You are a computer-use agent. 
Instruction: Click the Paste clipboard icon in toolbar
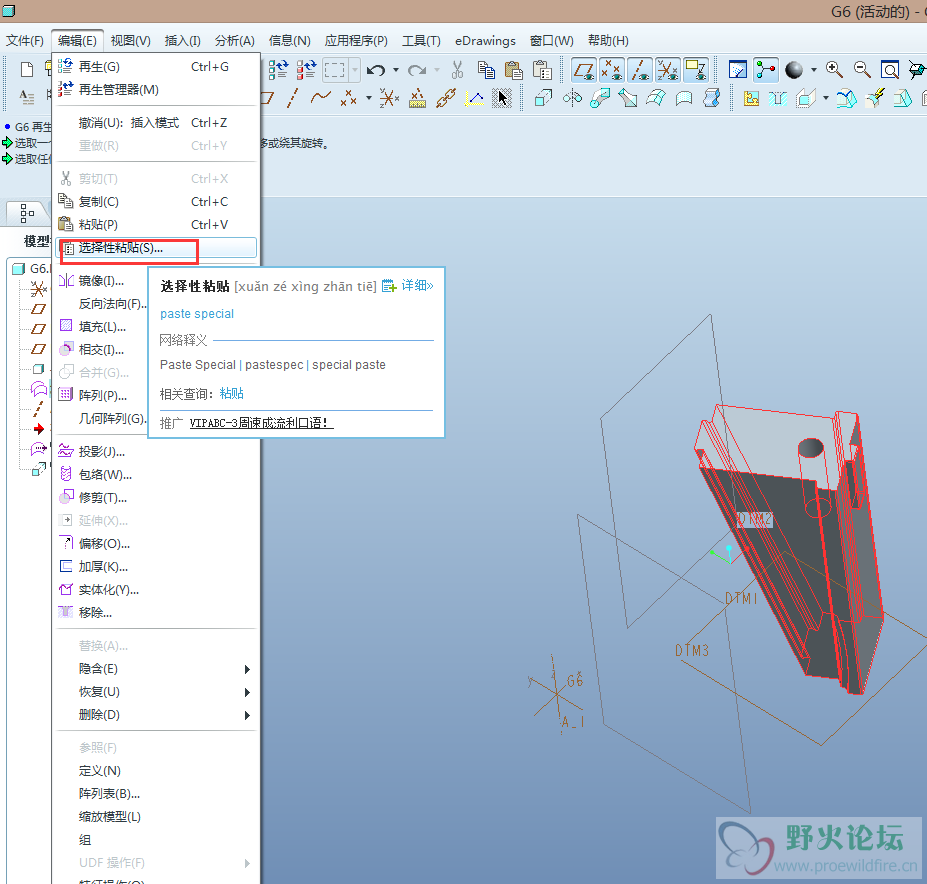click(514, 70)
